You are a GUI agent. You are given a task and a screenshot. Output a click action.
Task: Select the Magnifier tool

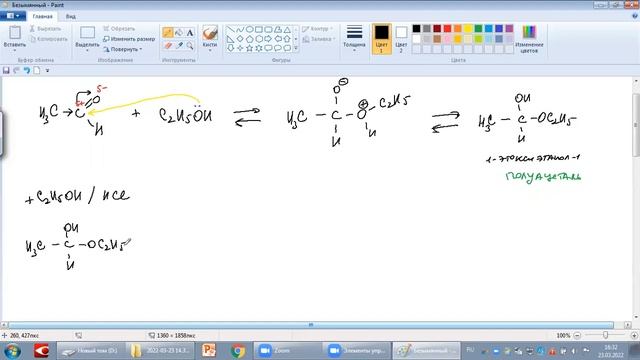click(190, 46)
